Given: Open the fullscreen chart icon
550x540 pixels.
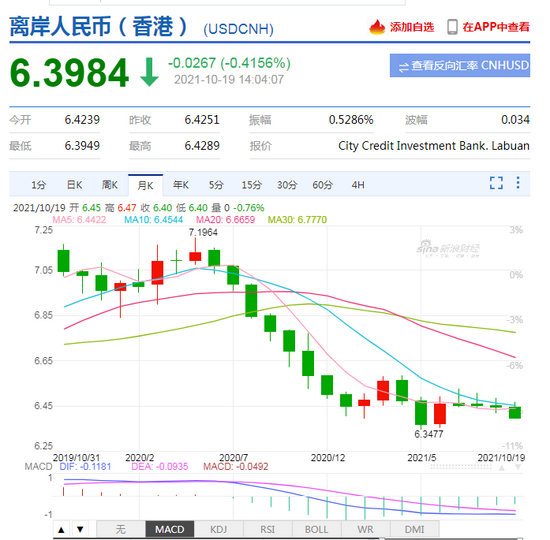Looking at the screenshot, I should tap(496, 183).
